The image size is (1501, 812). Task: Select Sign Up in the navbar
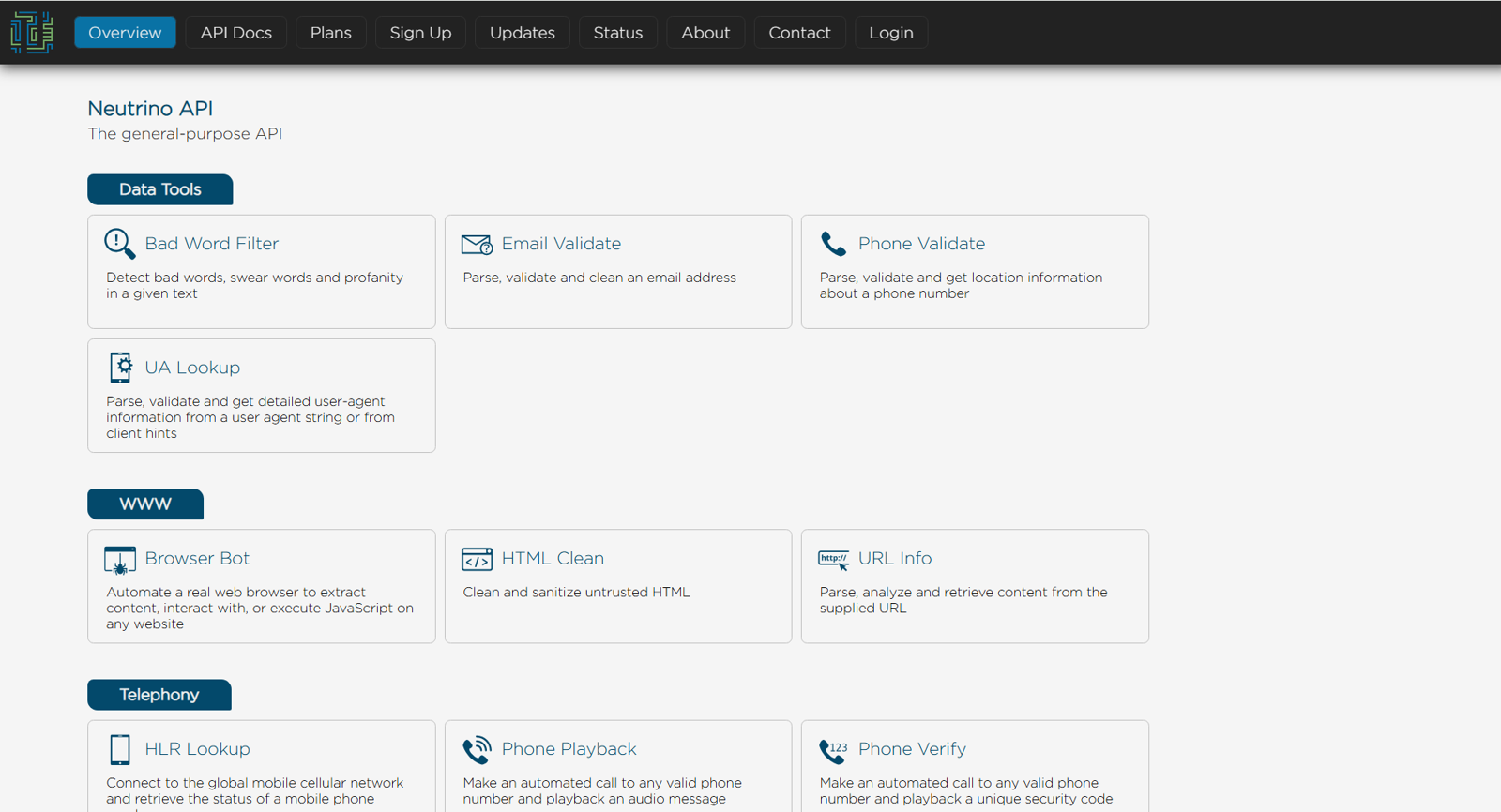(420, 32)
